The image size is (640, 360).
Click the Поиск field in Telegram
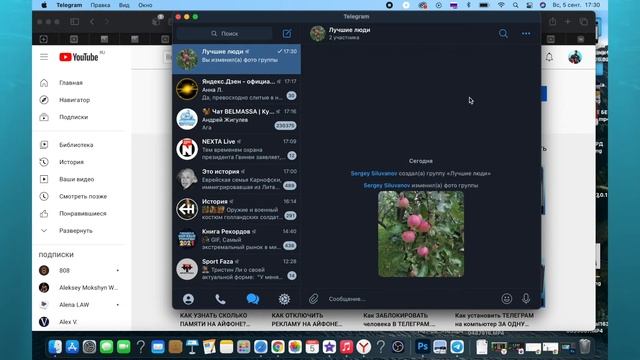[224, 33]
